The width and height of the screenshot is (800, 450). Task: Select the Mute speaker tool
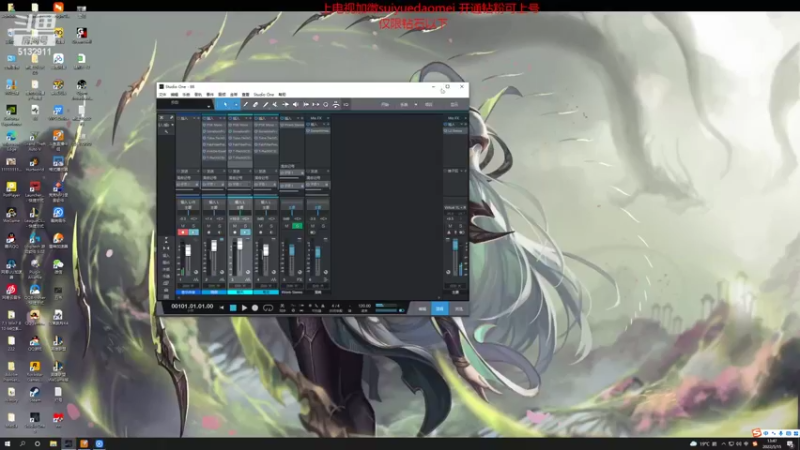(x=295, y=105)
